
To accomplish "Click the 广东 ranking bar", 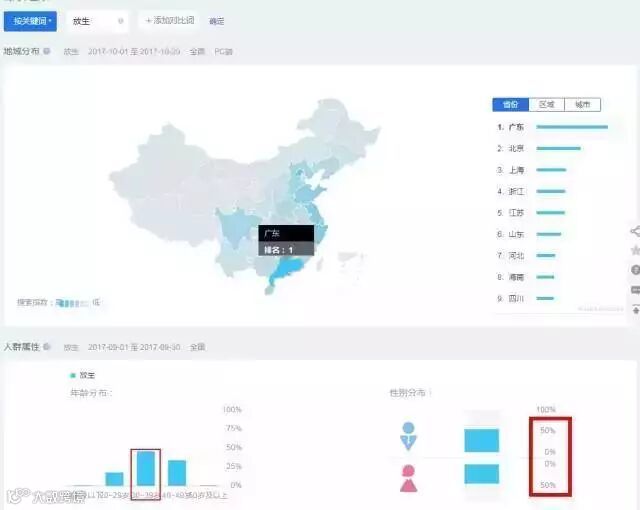I will [x=572, y=127].
